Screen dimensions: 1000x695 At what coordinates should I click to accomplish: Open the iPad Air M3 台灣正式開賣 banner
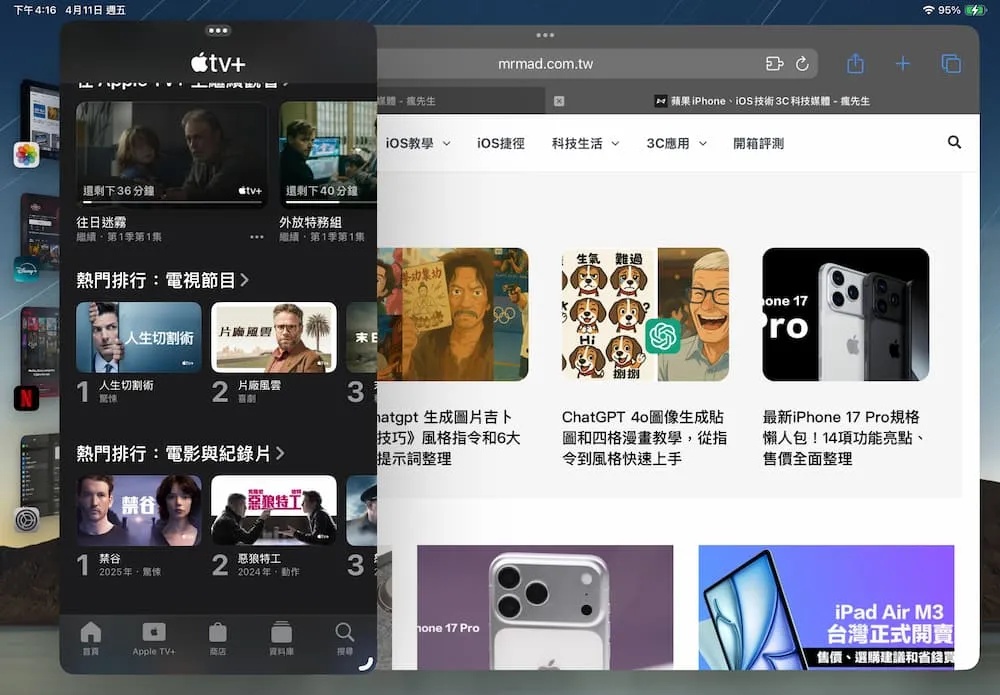click(826, 607)
